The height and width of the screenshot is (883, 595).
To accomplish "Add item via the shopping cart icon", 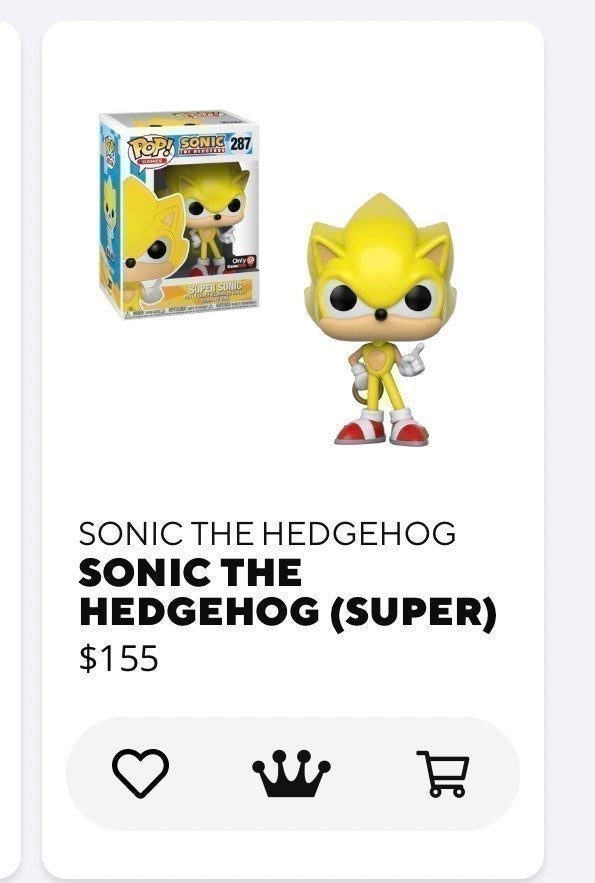I will tap(443, 774).
